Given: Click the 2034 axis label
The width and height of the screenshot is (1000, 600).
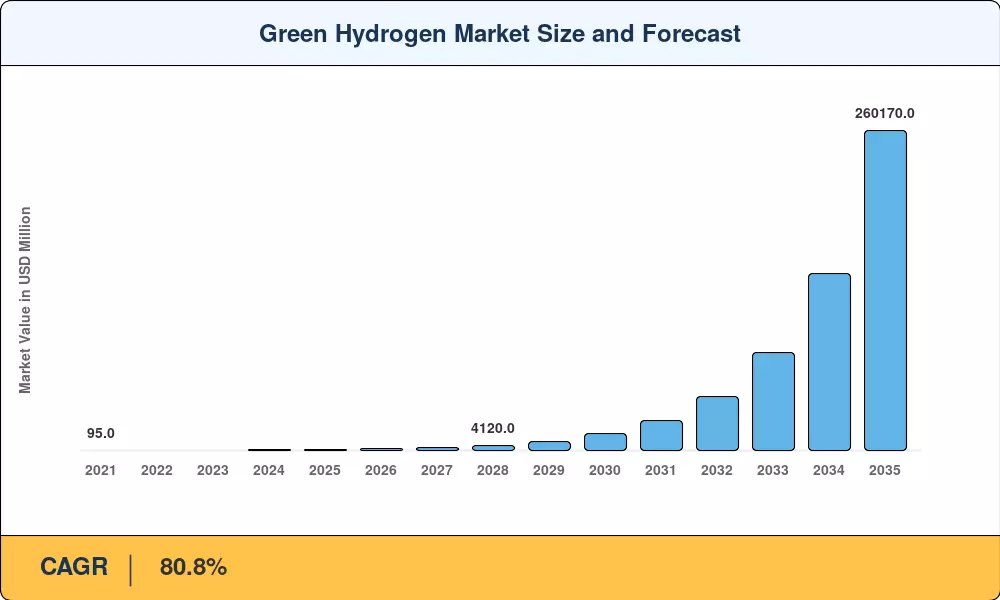Looking at the screenshot, I should (x=829, y=471).
